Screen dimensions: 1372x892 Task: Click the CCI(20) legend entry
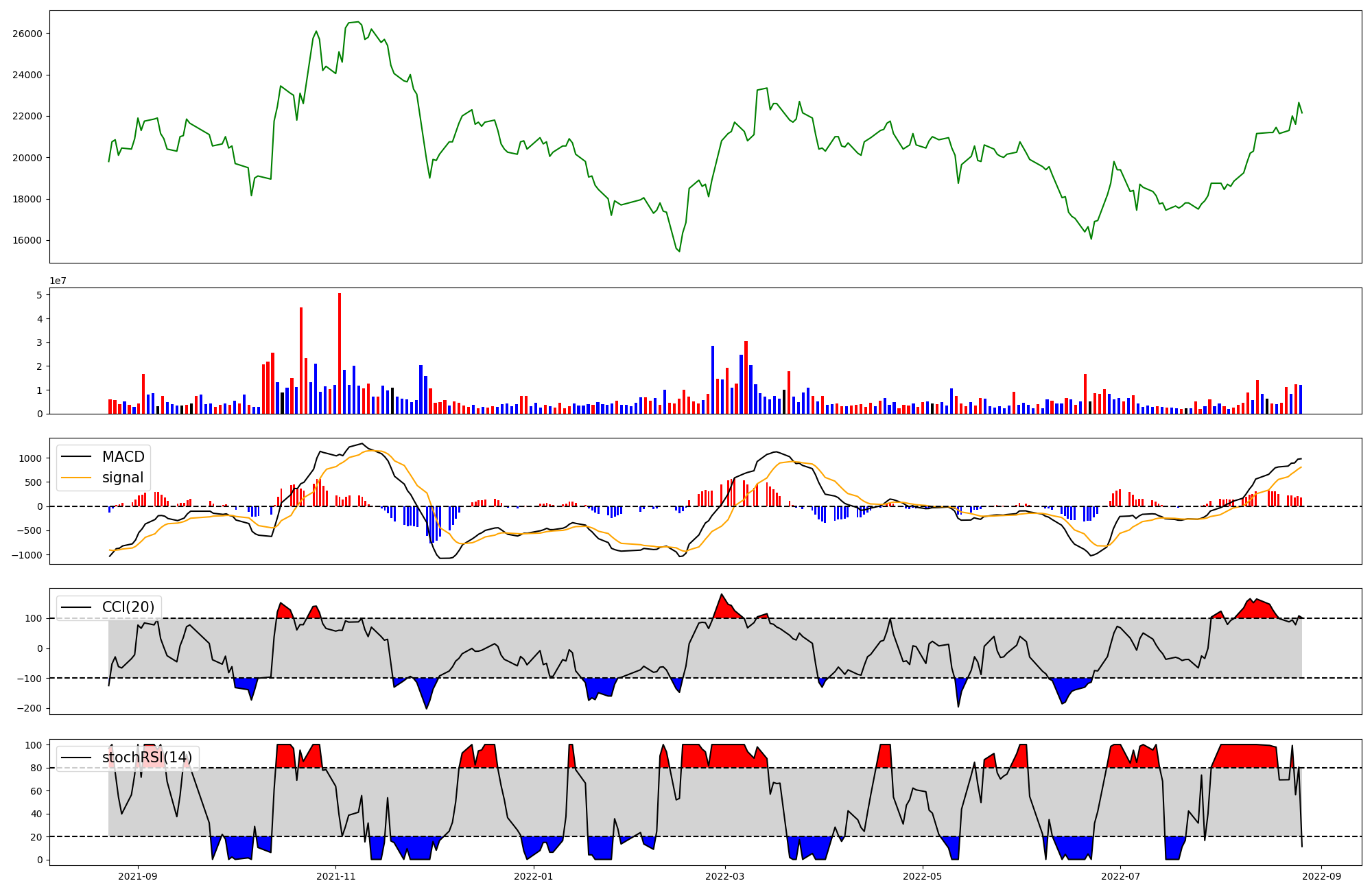(x=128, y=607)
